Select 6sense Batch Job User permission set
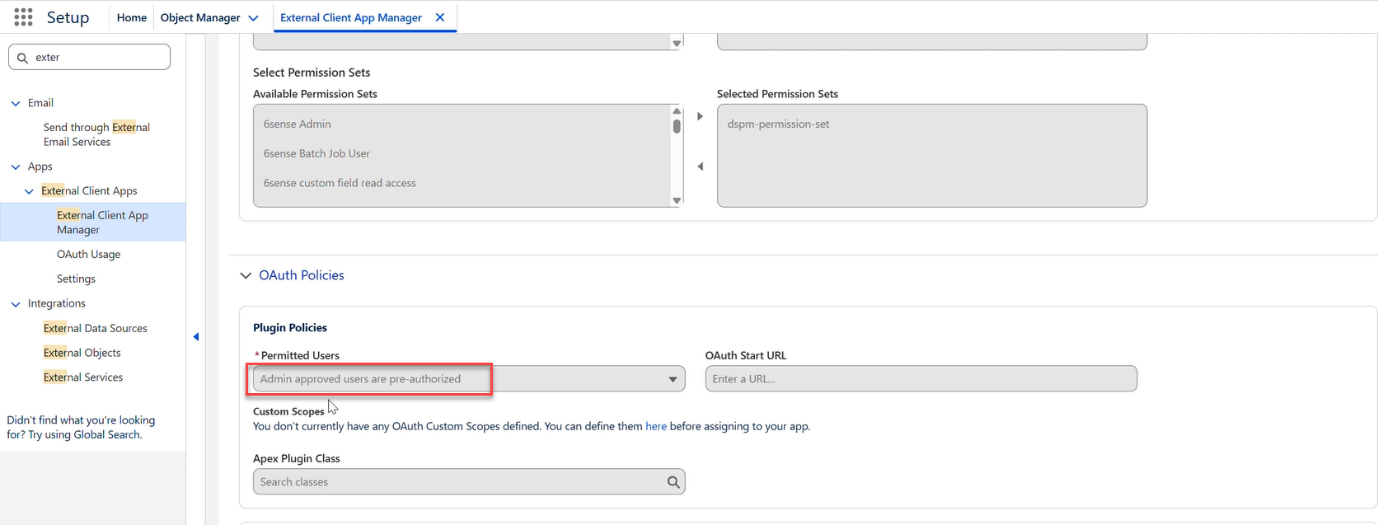The image size is (1378, 525). 316,154
